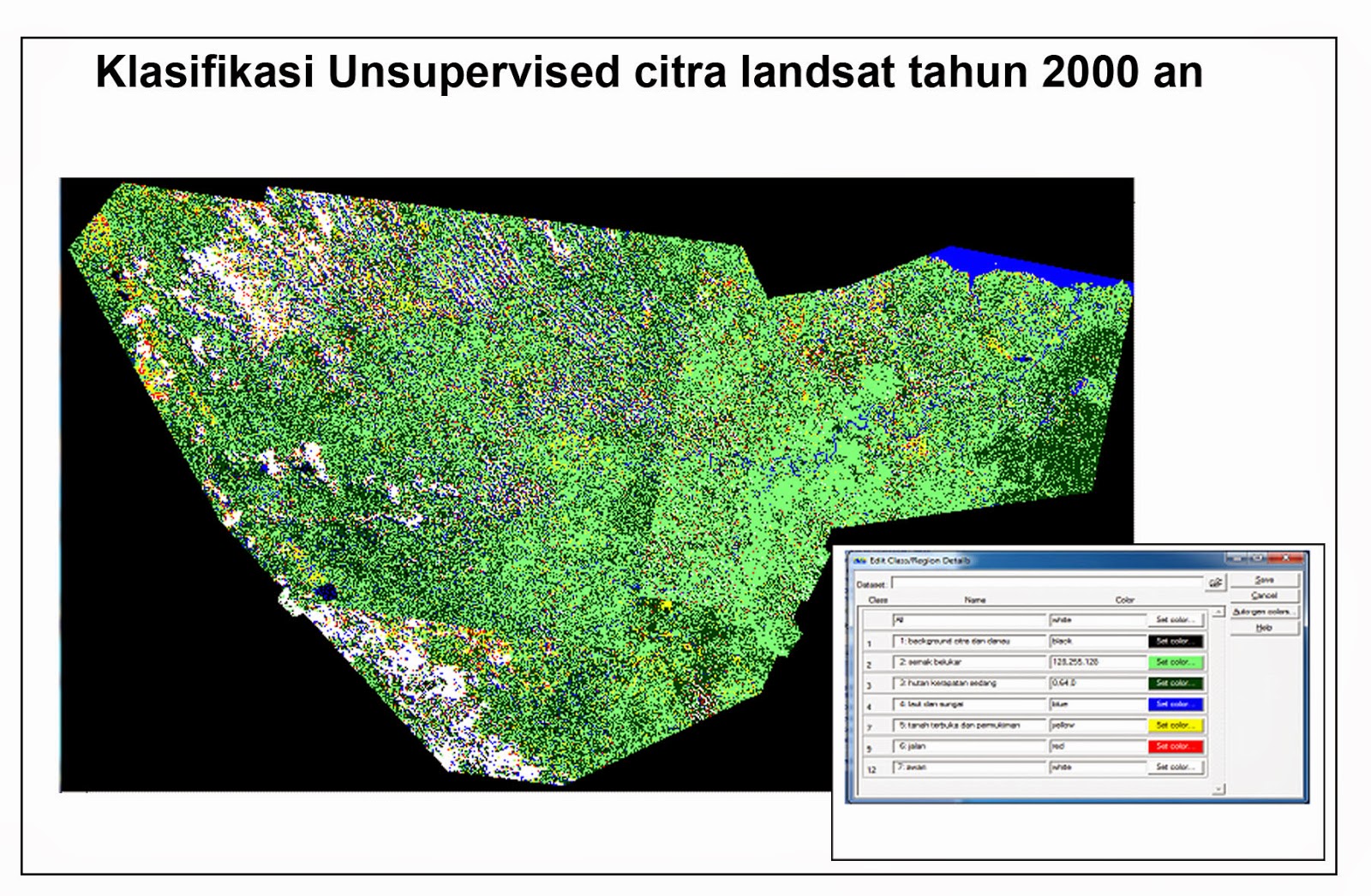Edit the name field for semak belukar

(x=969, y=663)
